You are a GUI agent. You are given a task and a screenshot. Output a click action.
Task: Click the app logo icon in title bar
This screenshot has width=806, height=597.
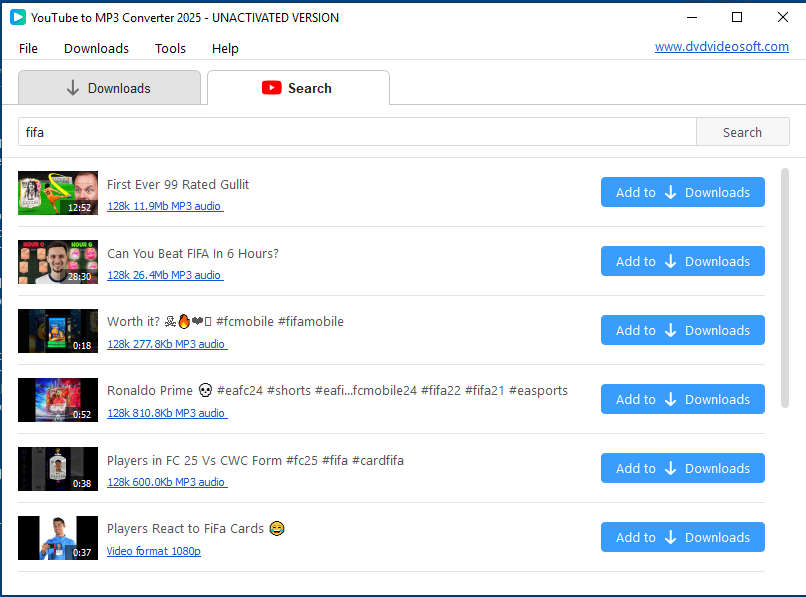coord(17,17)
